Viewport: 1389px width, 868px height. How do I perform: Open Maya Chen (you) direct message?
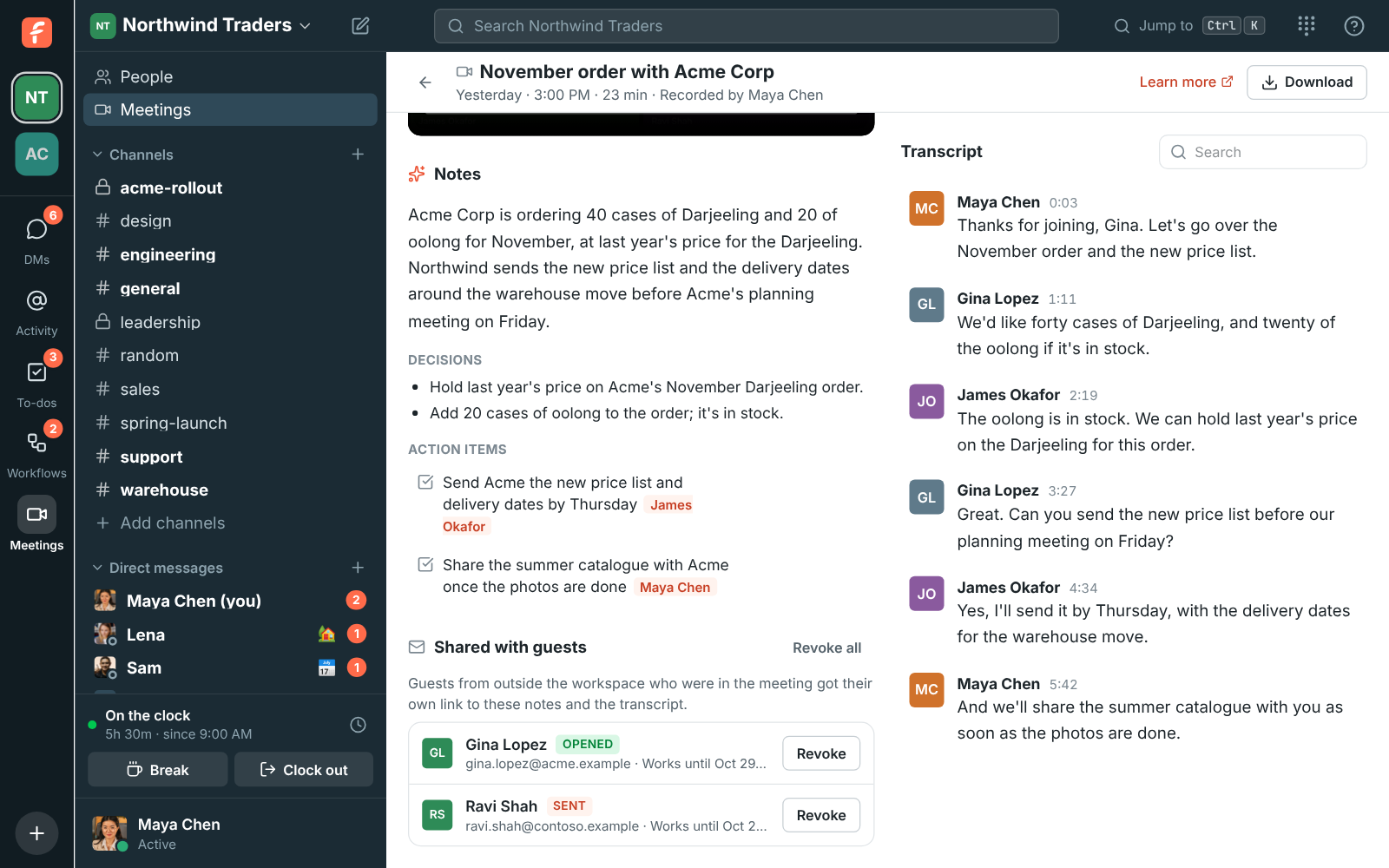(230, 601)
